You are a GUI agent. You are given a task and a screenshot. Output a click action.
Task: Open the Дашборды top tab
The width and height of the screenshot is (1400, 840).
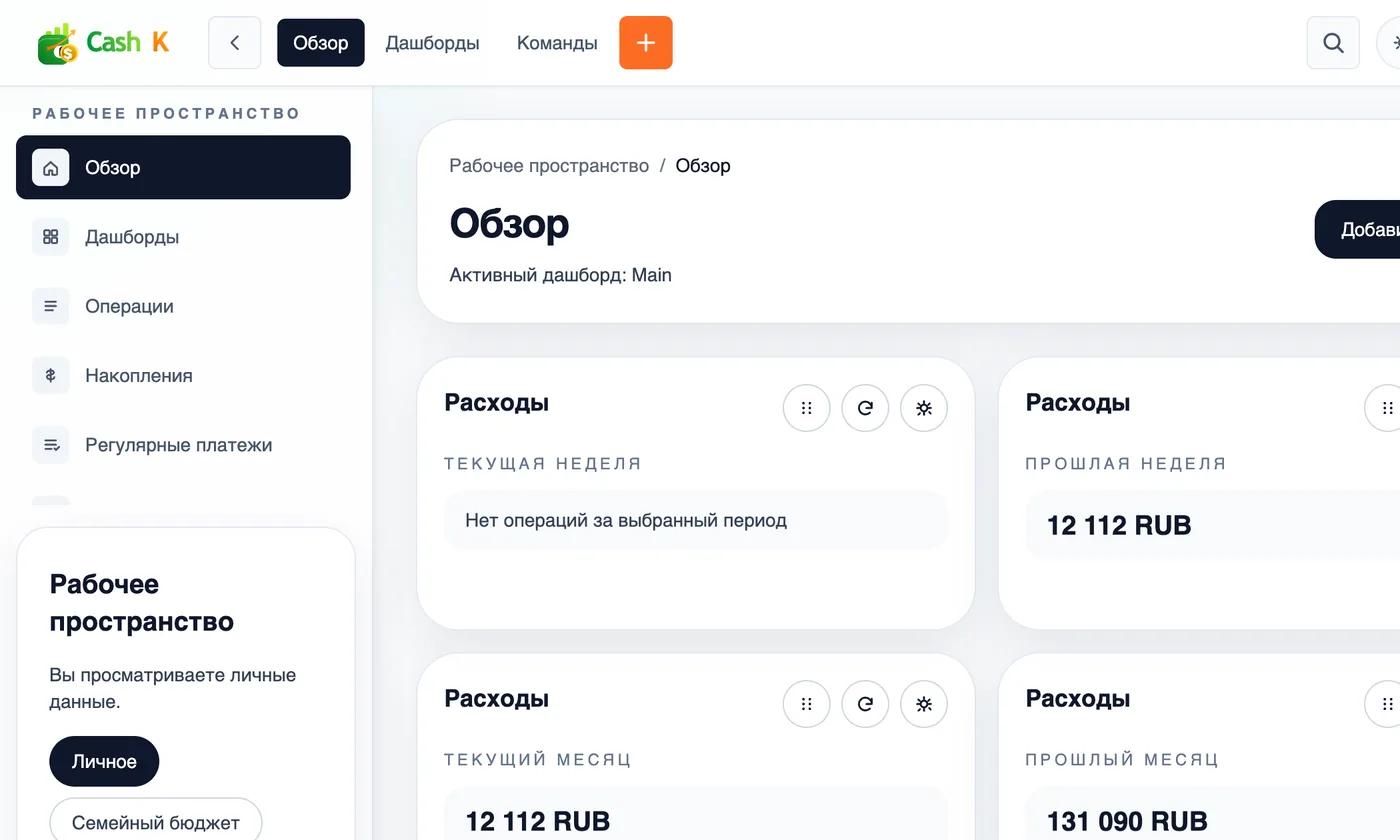point(432,43)
